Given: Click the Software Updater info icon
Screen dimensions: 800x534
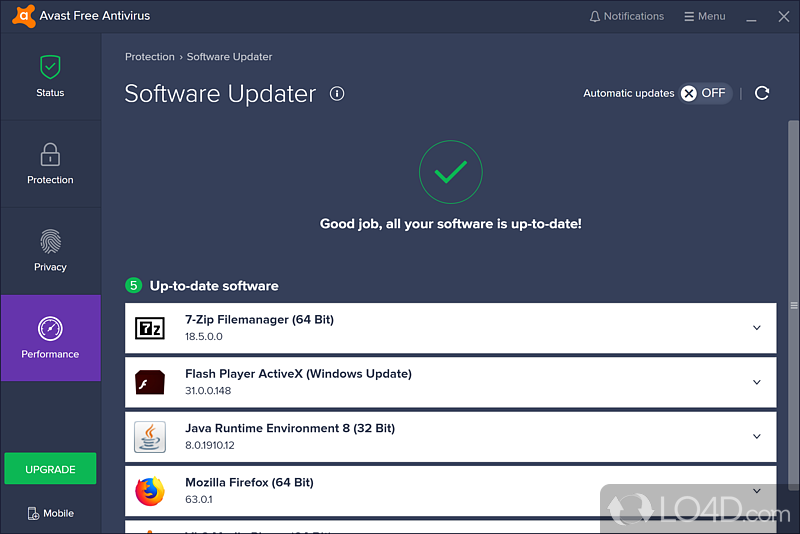Looking at the screenshot, I should tap(337, 93).
